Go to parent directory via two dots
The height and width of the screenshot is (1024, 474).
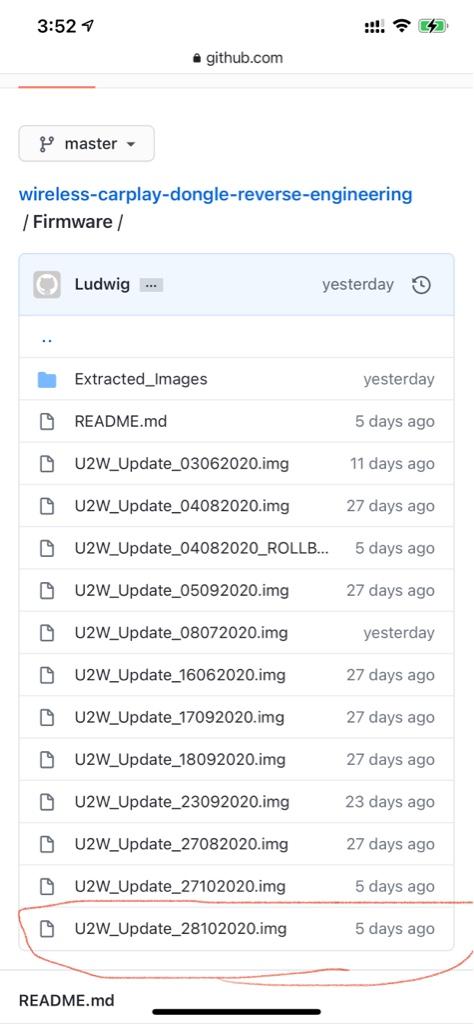click(46, 340)
